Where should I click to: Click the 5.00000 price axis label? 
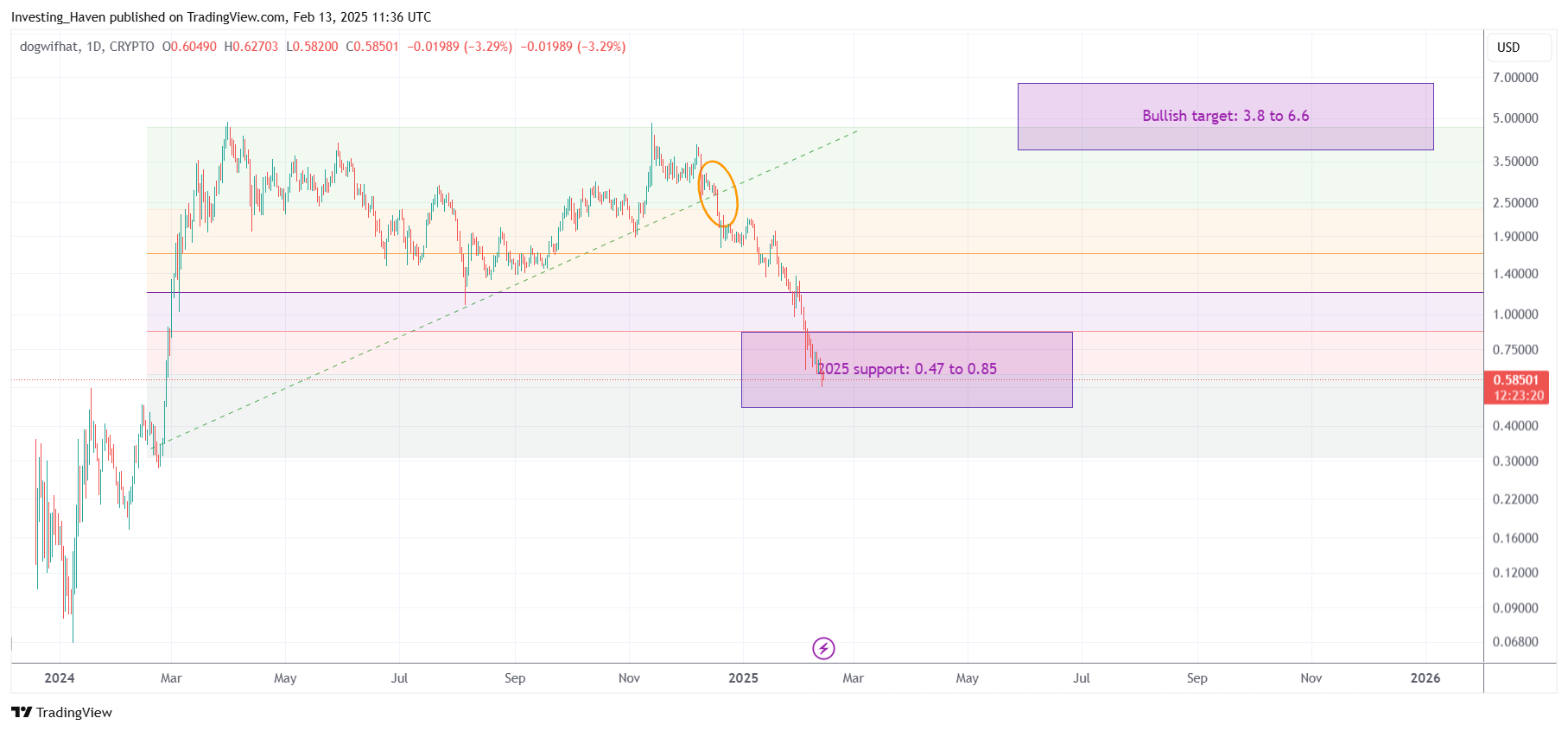coord(1515,118)
